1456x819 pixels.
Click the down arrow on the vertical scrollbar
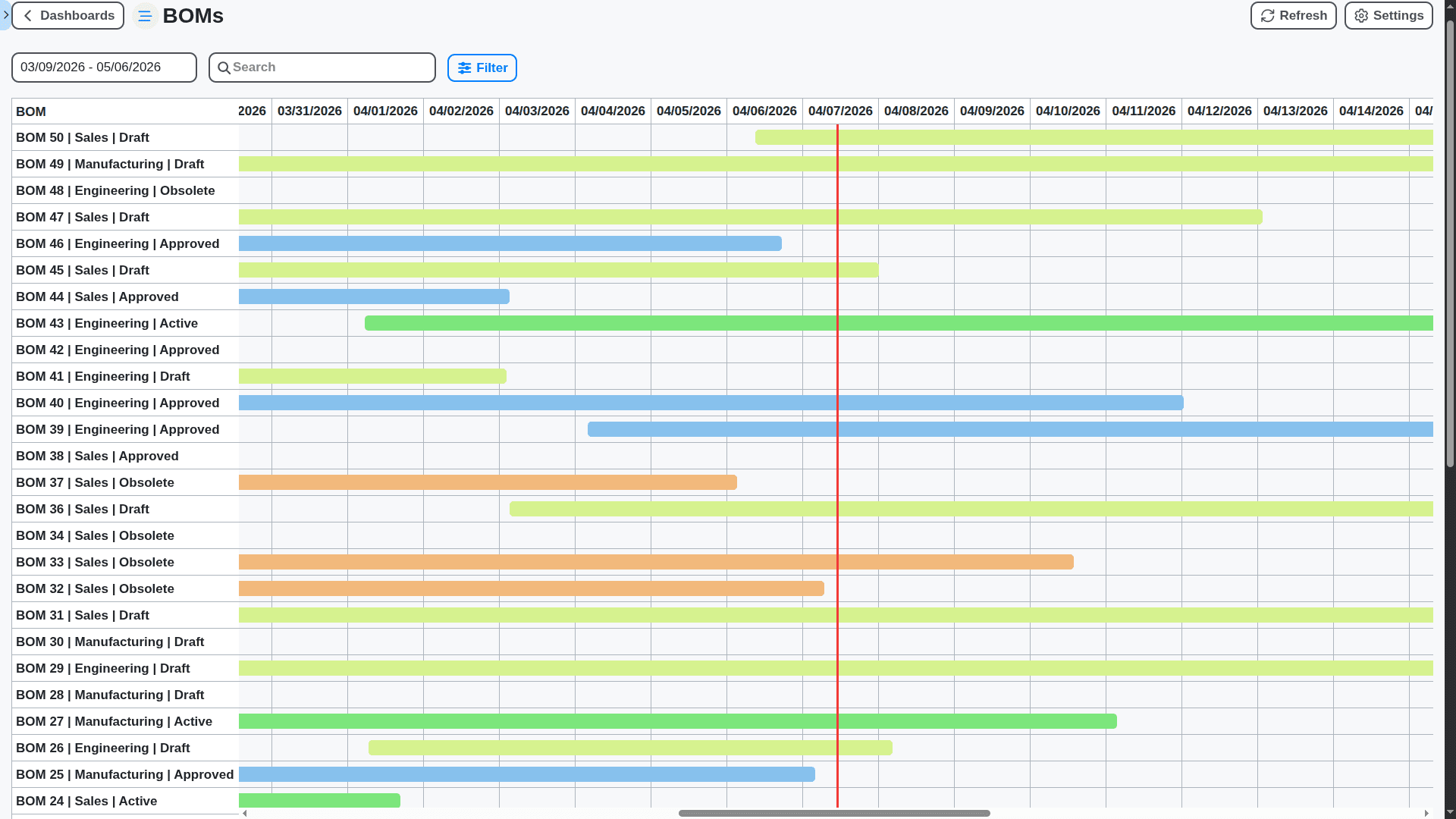click(1449, 811)
